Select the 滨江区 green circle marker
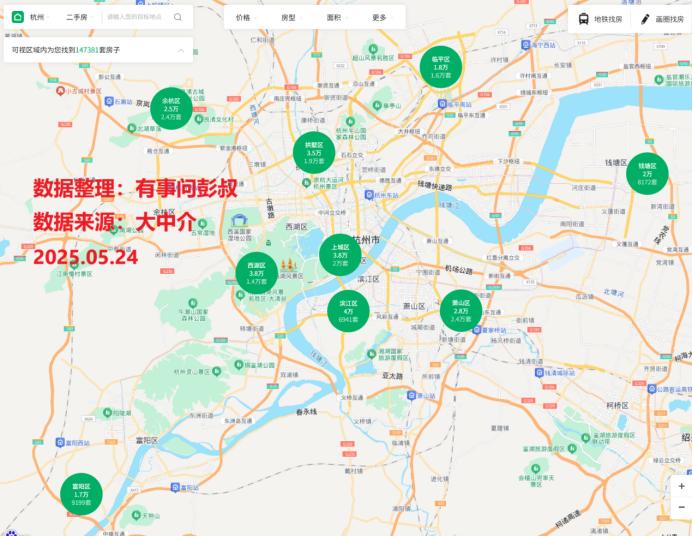 click(x=348, y=311)
